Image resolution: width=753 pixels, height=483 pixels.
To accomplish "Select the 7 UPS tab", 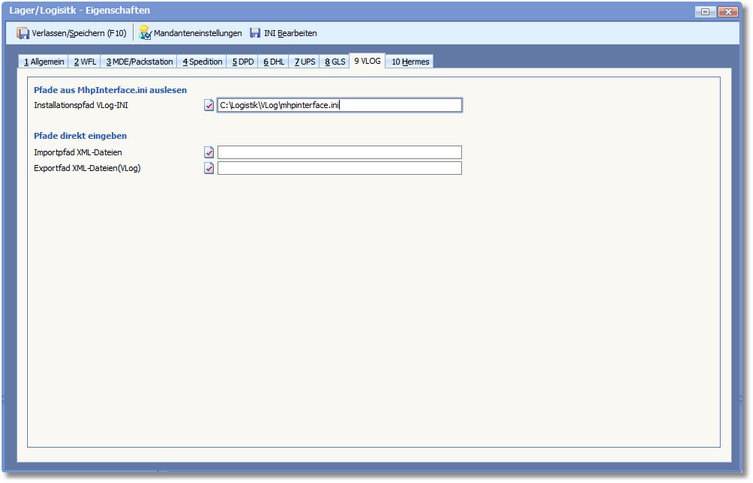I will (x=304, y=62).
